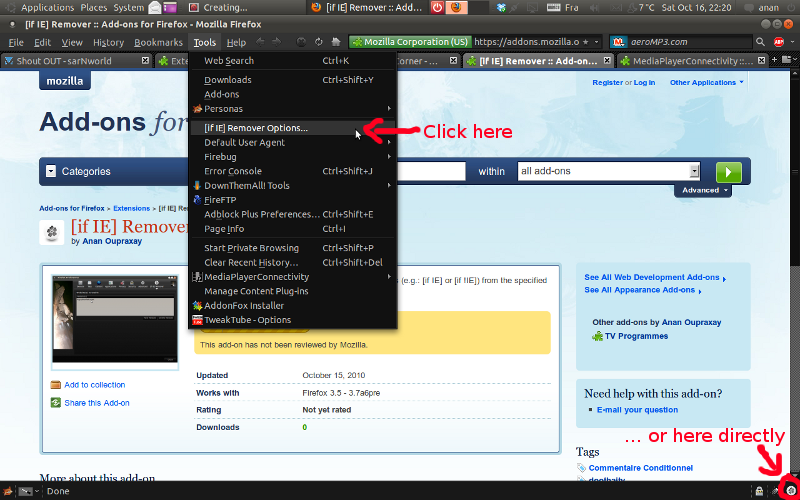This screenshot has height=500, width=800.
Task: Click the [if IE] Remover status bar icon
Action: (x=792, y=490)
